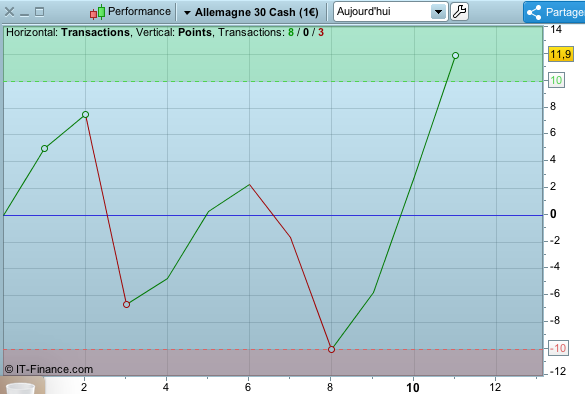
Task: Click the 'Points' vertical axis label
Action: [x=195, y=32]
